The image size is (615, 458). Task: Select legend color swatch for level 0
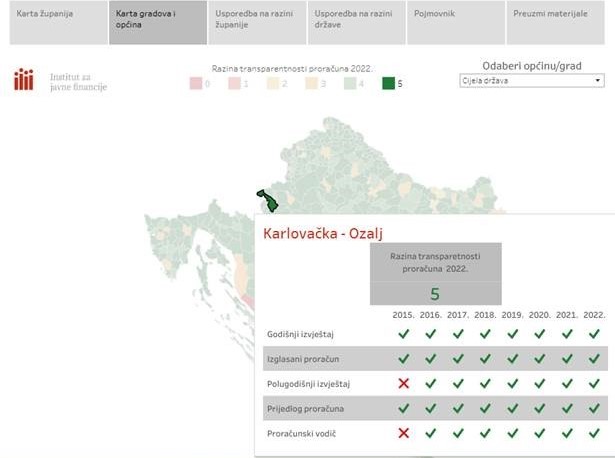click(x=195, y=84)
